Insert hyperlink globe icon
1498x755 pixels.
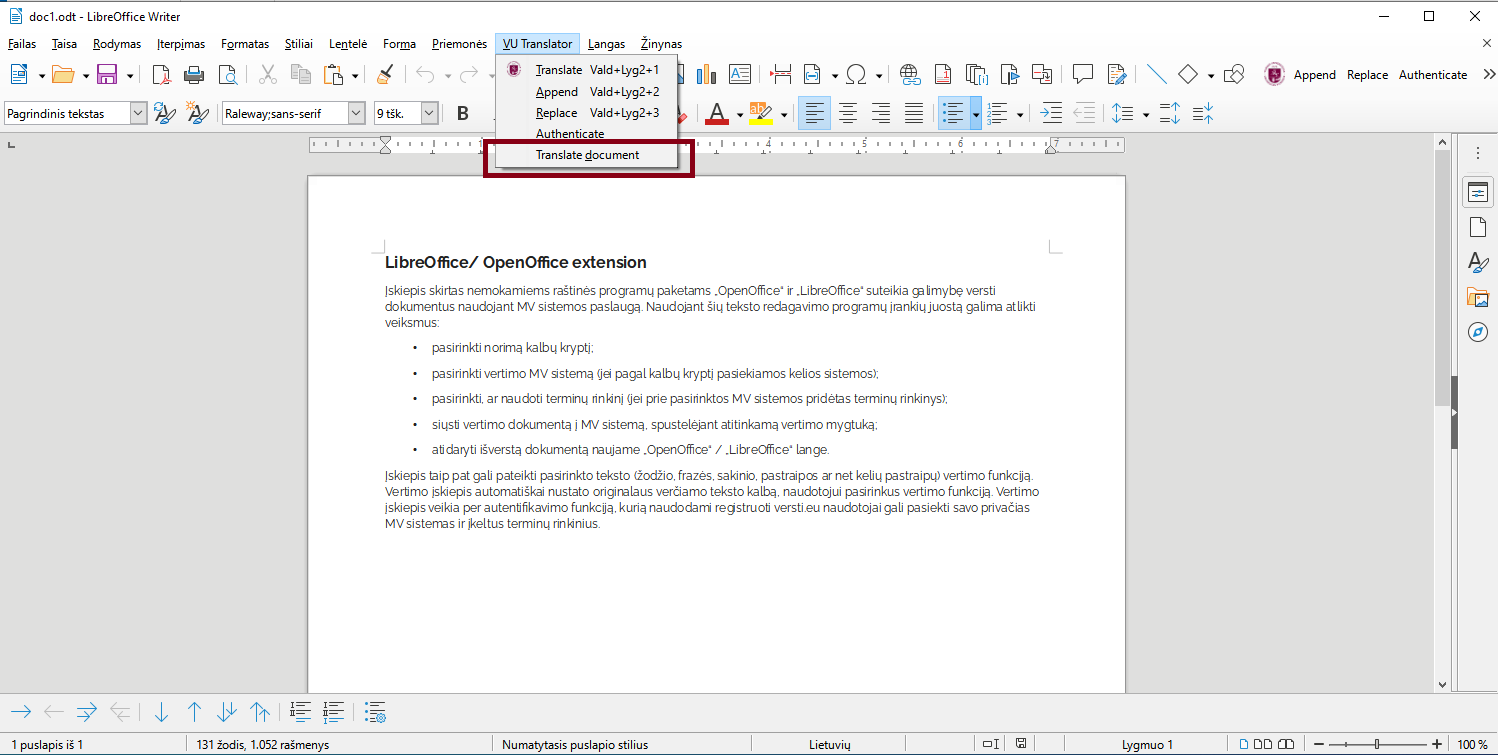point(909,74)
